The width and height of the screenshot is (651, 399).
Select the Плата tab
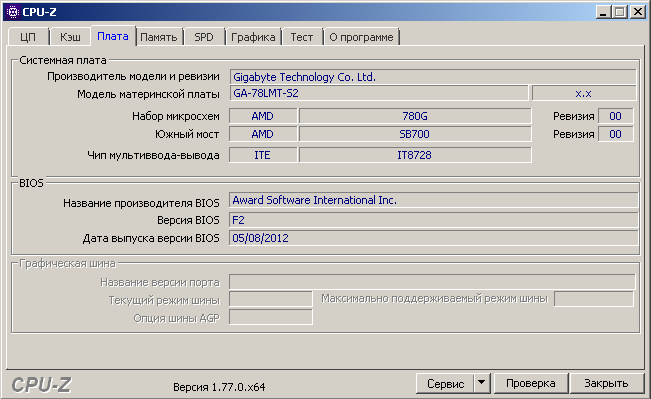[113, 36]
